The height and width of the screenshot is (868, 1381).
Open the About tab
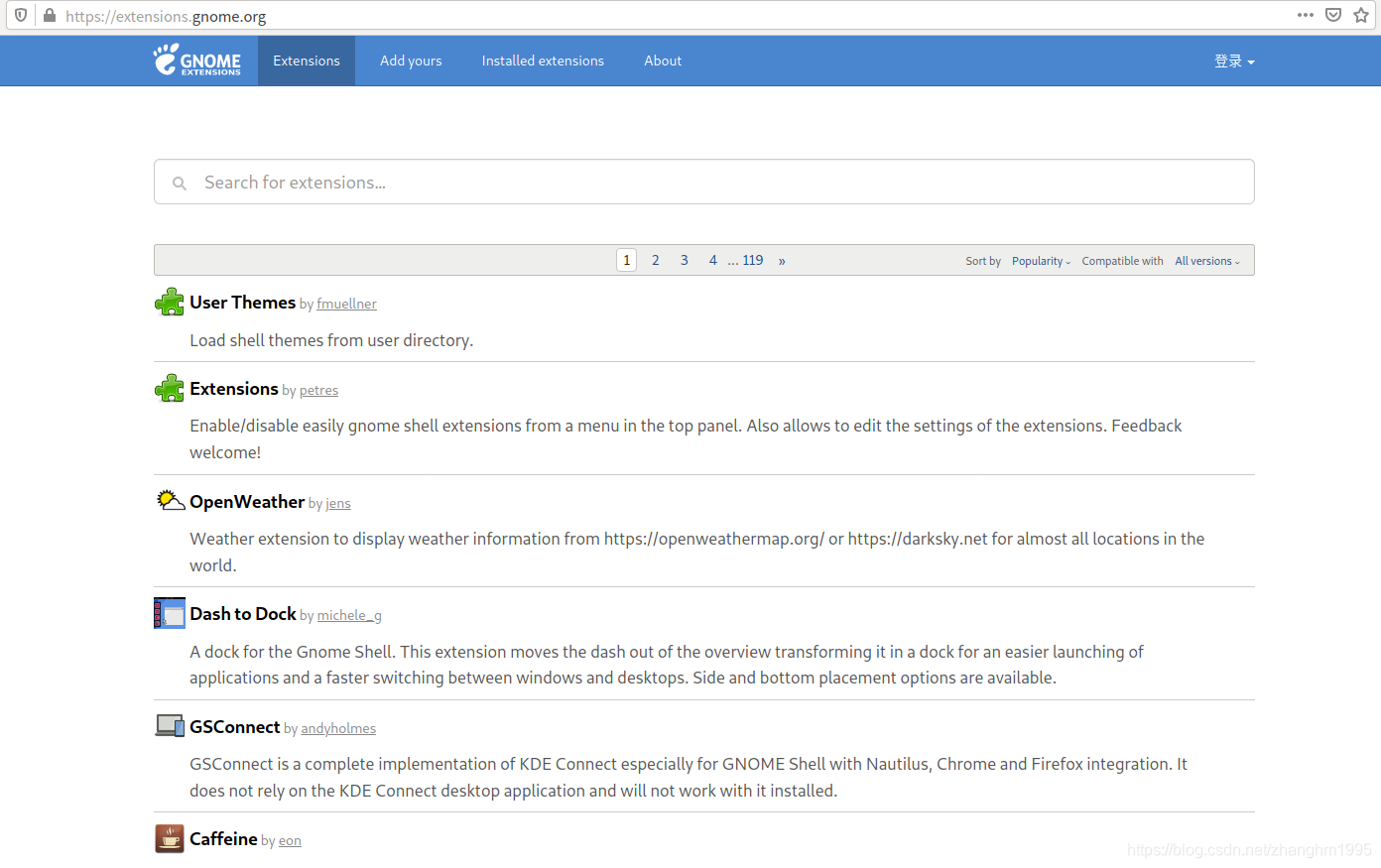click(x=663, y=61)
